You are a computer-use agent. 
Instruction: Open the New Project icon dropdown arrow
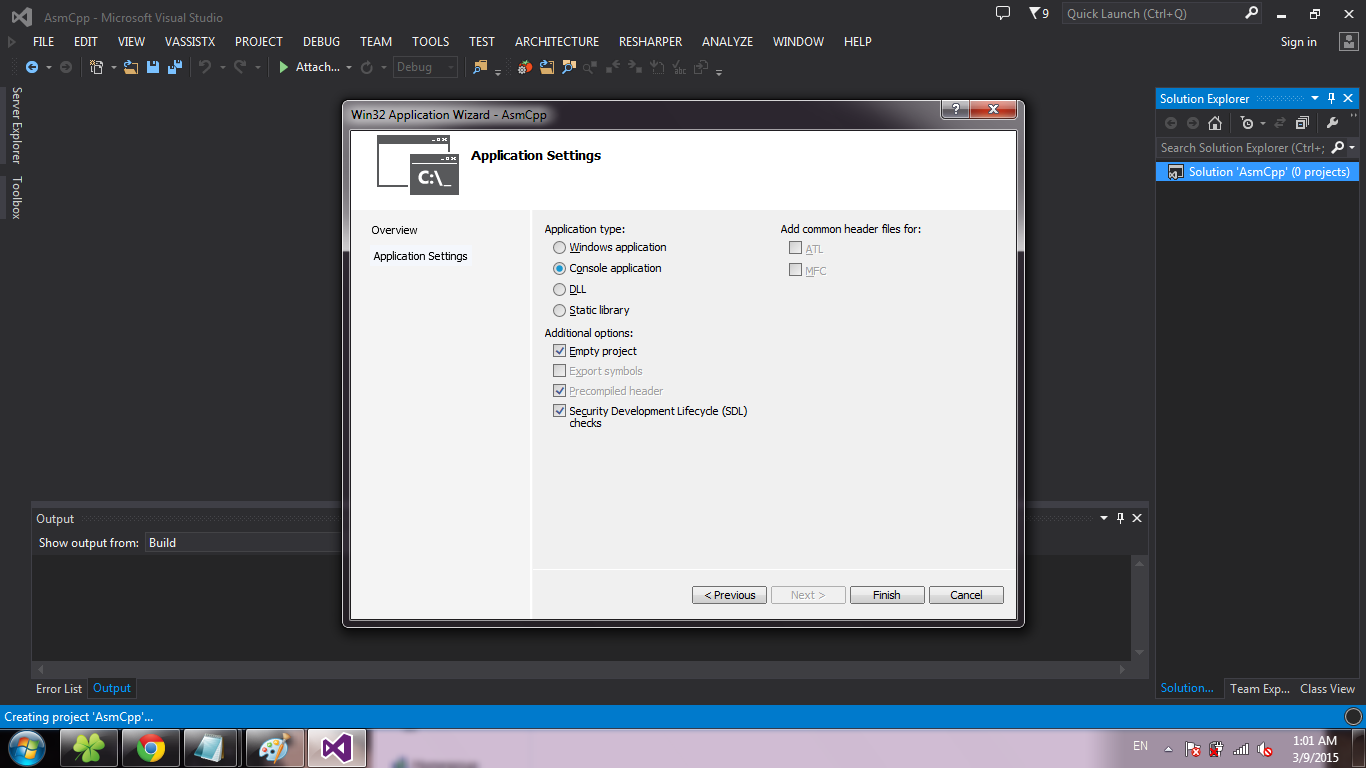(113, 68)
